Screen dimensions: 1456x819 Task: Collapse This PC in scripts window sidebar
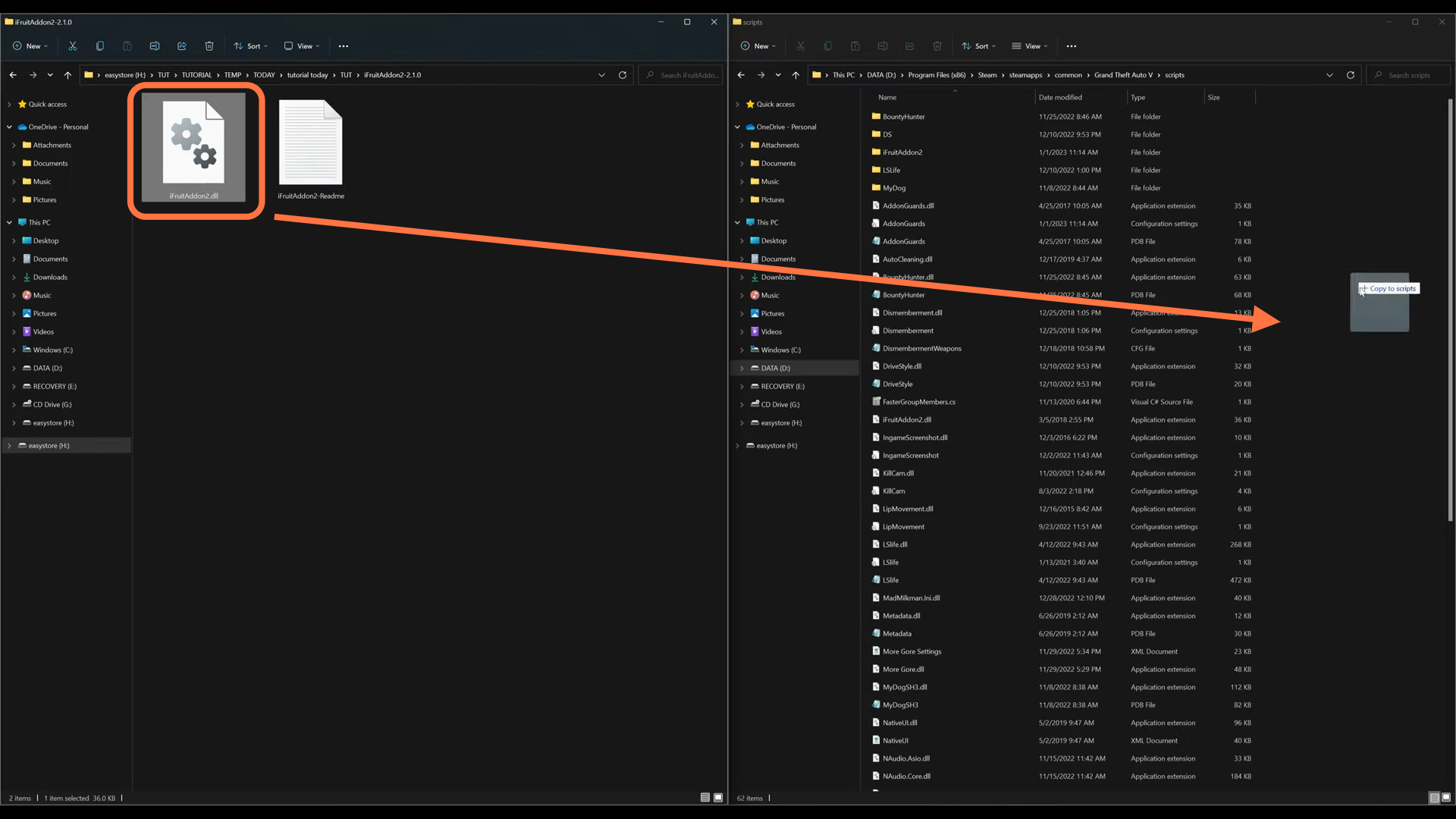[x=737, y=223]
